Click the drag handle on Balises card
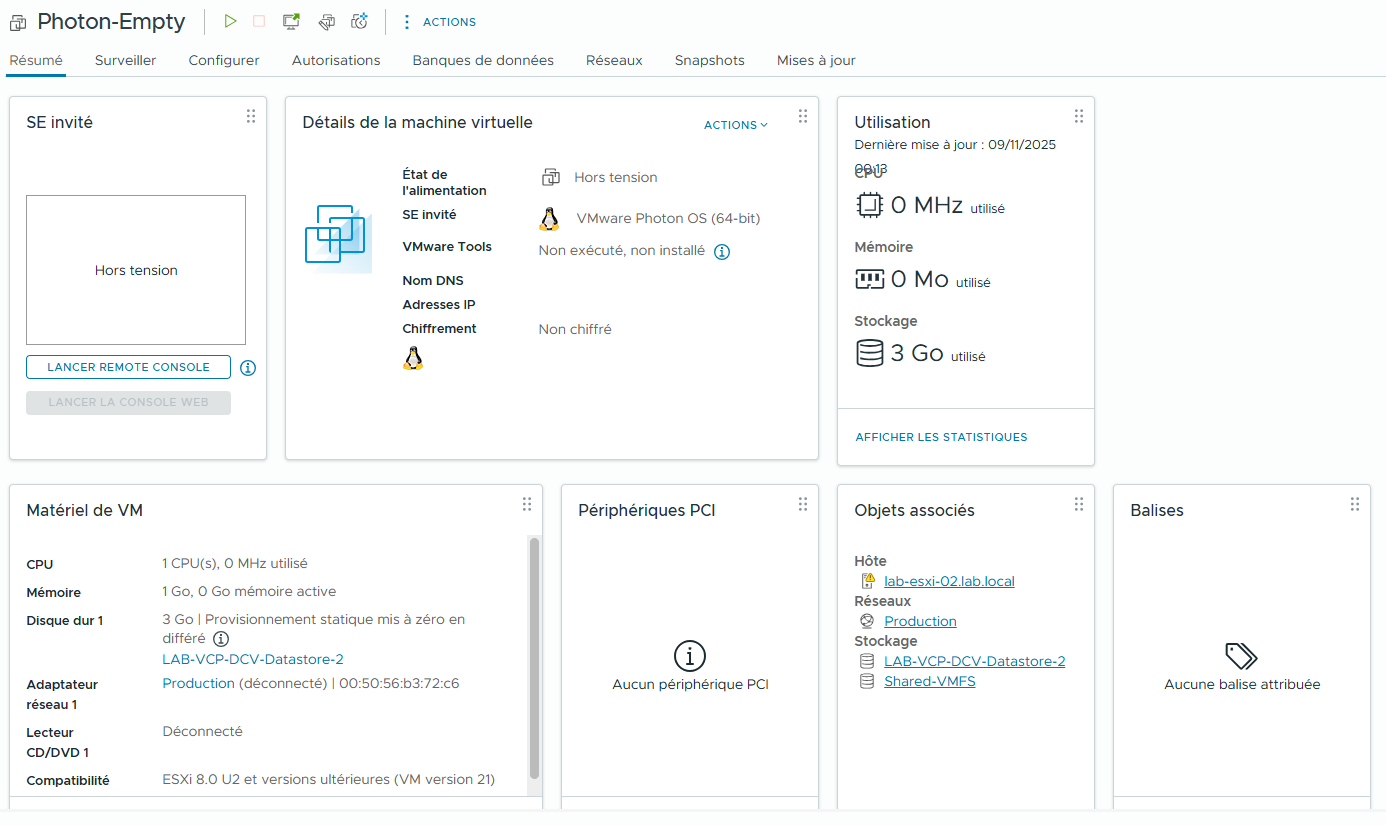The image size is (1386, 825). point(1354,505)
